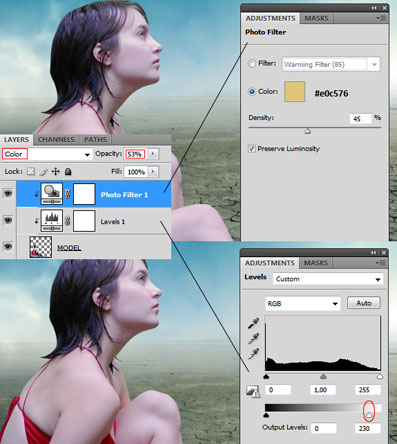Image resolution: width=397 pixels, height=444 pixels.
Task: Click mask link icon on Levels 1
Action: (x=68, y=221)
